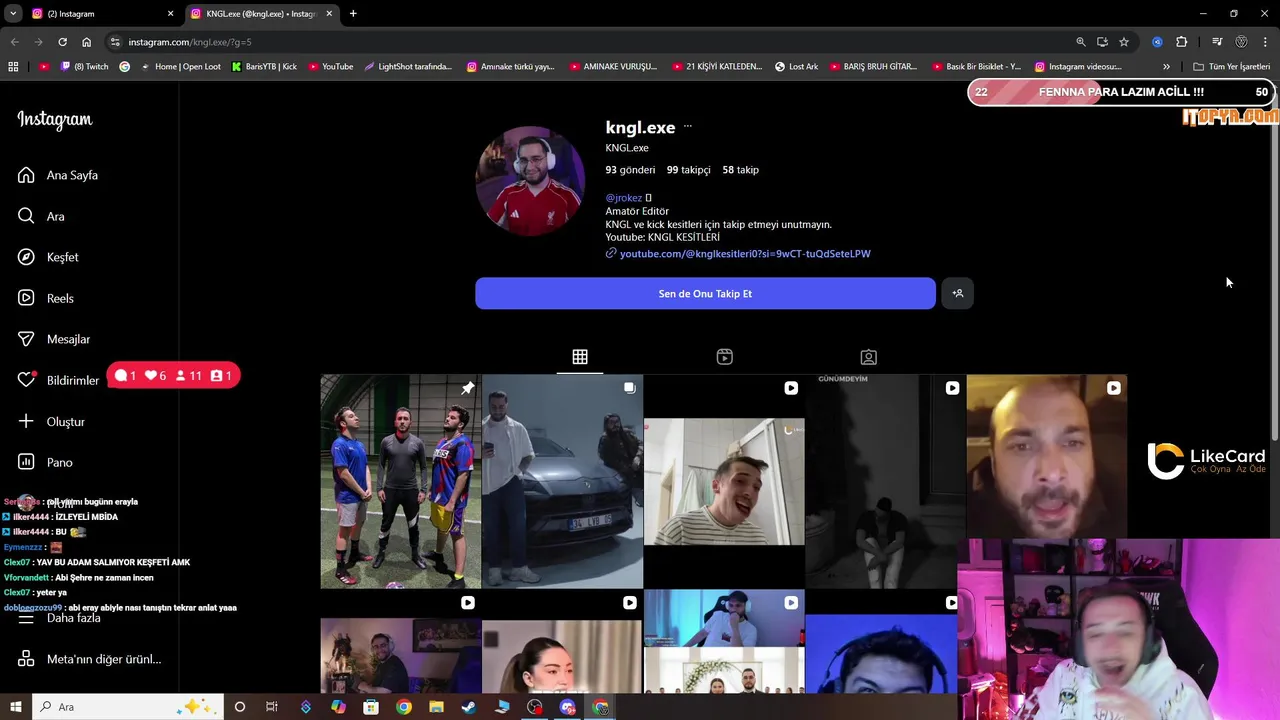Open Tüm Yer İşaretleri folder
The width and height of the screenshot is (1280, 720).
click(x=1232, y=67)
